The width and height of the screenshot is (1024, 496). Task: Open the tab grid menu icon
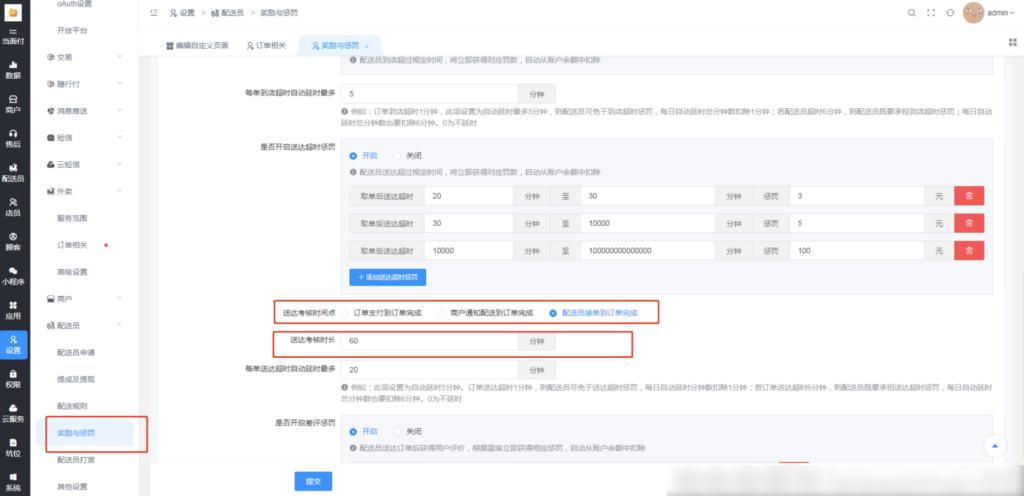click(1013, 42)
